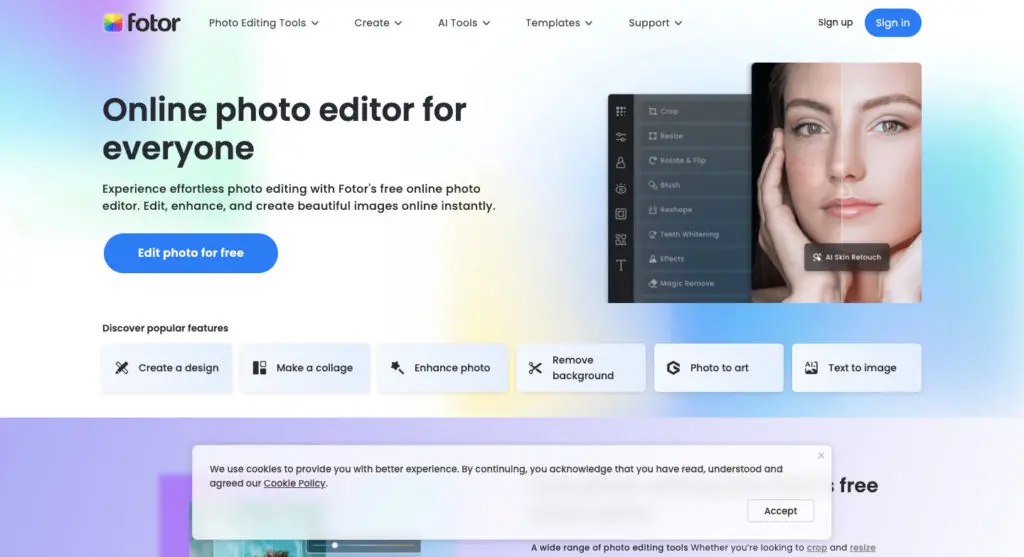This screenshot has width=1024, height=557.
Task: Click the Create a design pencil-ruler icon
Action: coord(121,368)
